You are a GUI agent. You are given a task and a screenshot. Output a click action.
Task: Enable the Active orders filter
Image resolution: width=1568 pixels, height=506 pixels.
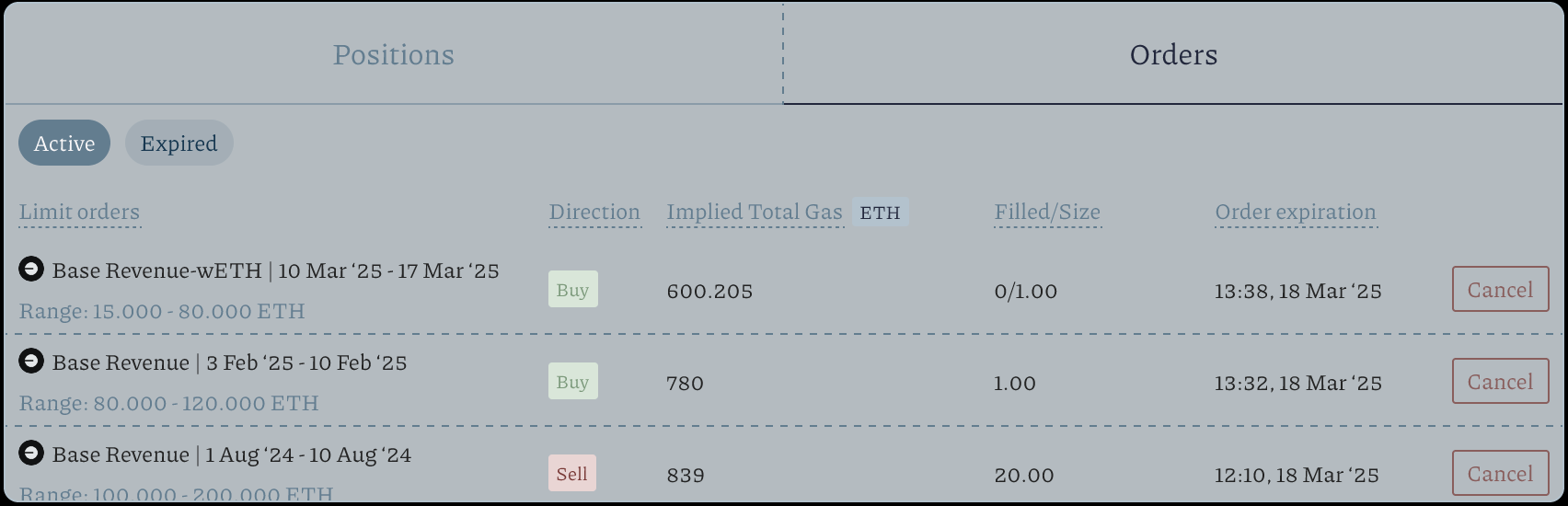[x=64, y=144]
